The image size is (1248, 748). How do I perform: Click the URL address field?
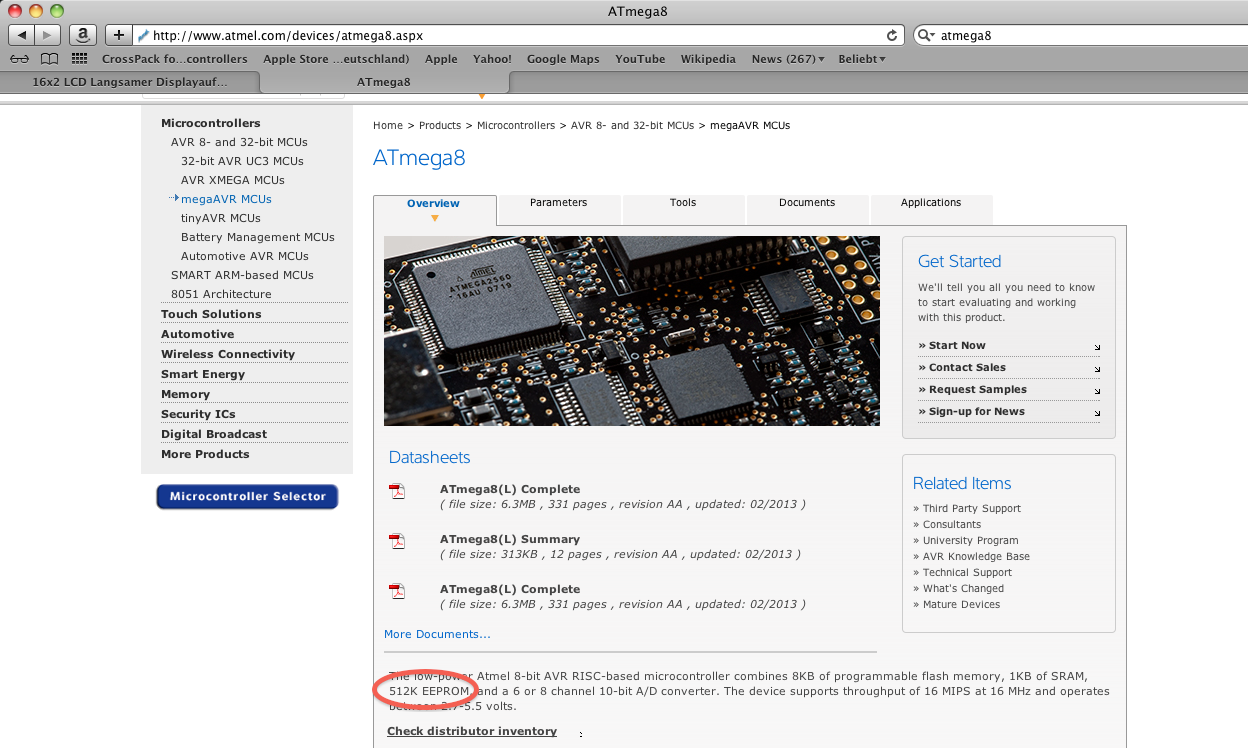click(518, 35)
